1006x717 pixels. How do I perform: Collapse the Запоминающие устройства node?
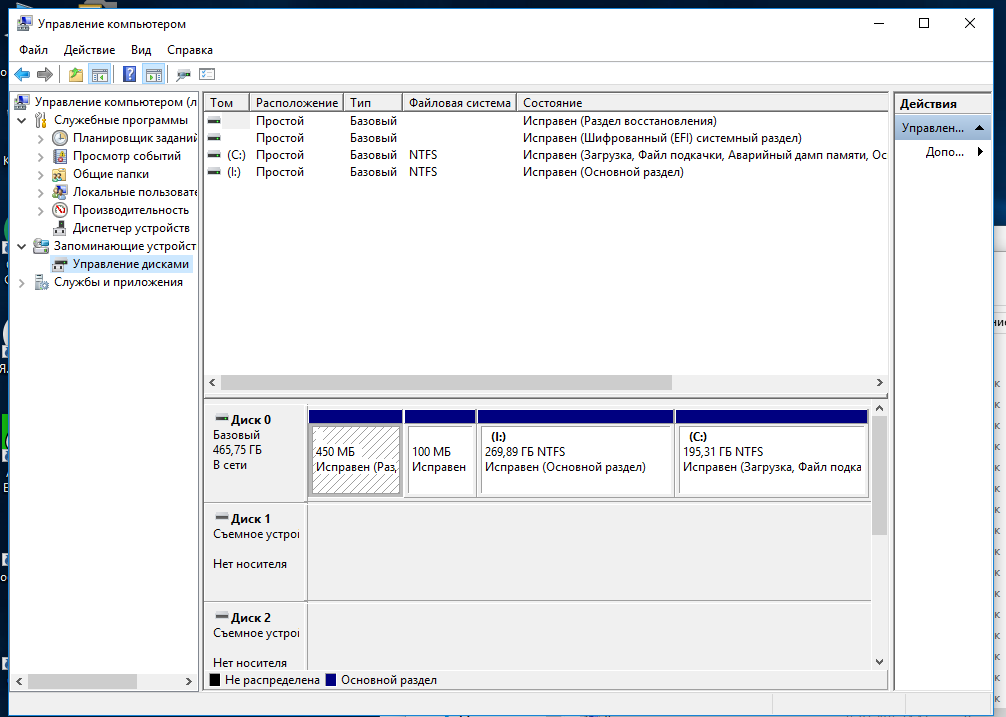[21, 246]
